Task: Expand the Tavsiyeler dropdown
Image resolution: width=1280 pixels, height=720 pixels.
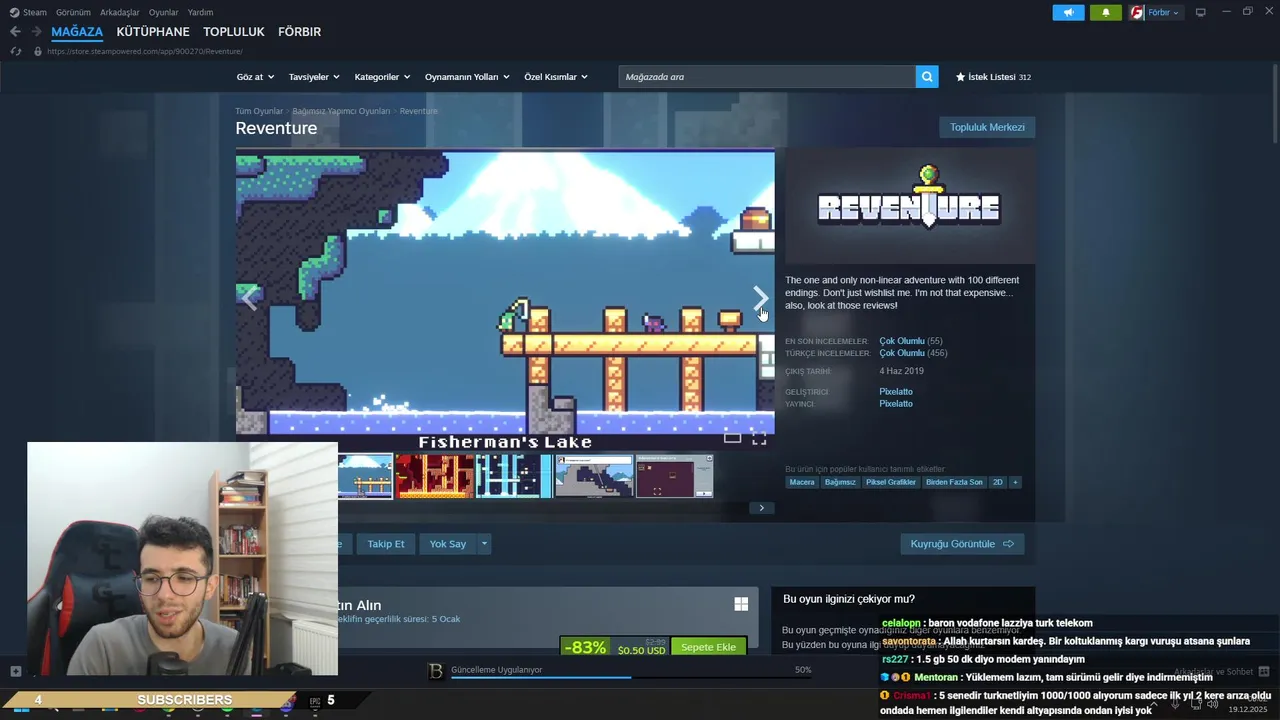Action: (x=314, y=77)
